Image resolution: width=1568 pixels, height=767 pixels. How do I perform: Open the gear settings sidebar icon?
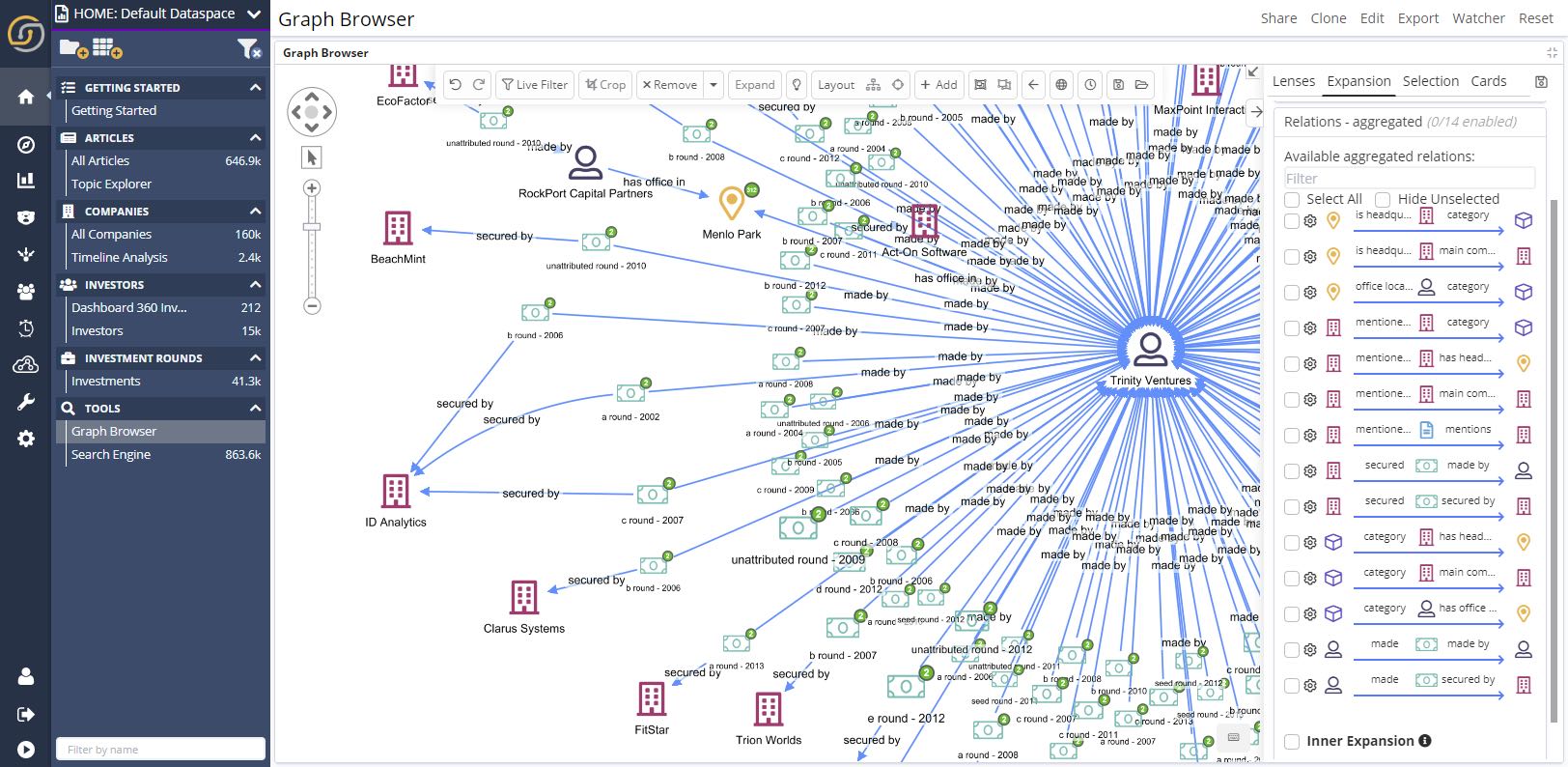pos(26,439)
